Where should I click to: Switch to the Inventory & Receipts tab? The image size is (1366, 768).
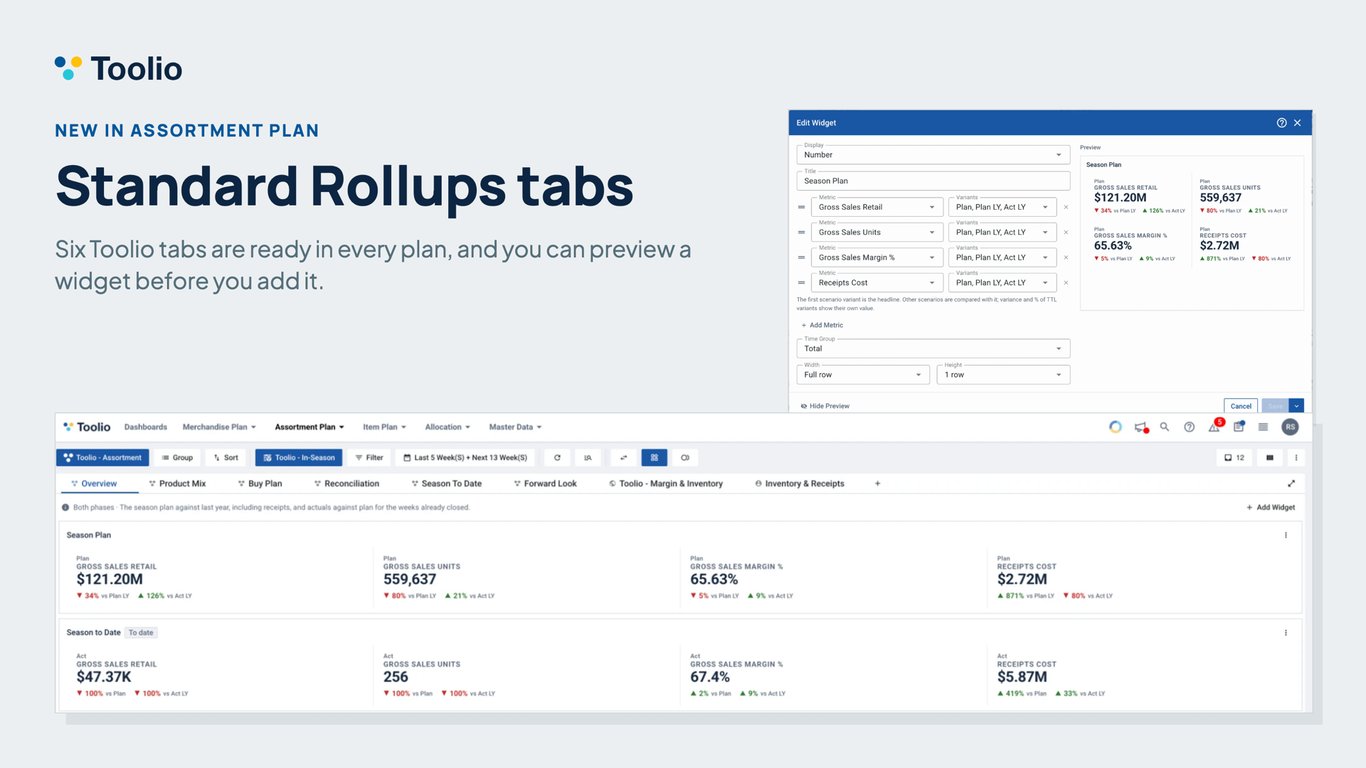pos(799,483)
